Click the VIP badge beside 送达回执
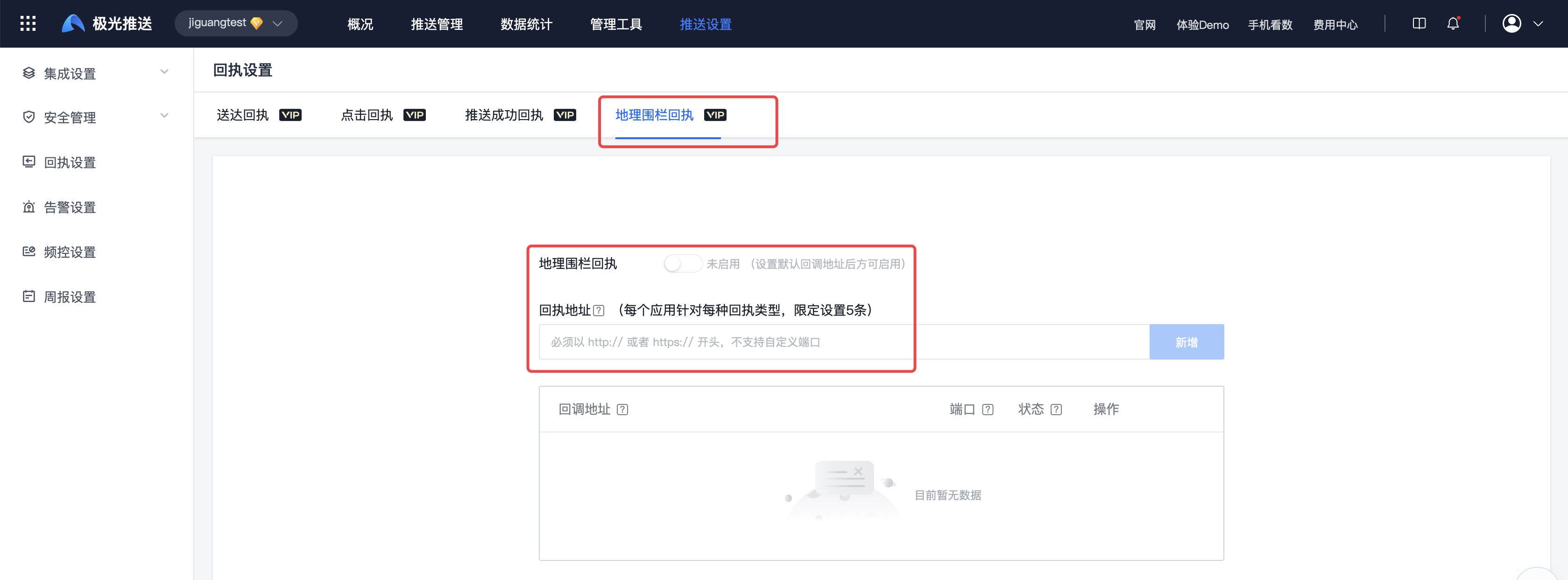Screen dimensions: 1568x580 point(290,115)
